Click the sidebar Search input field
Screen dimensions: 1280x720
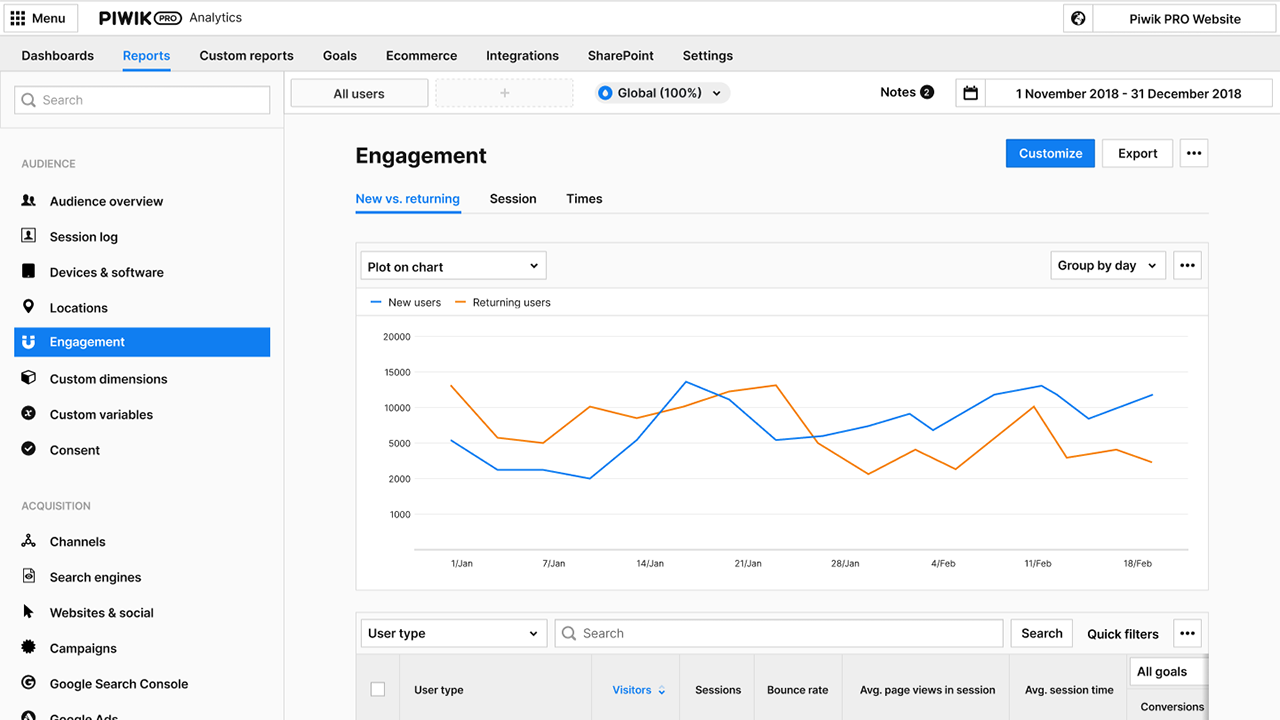[x=142, y=100]
